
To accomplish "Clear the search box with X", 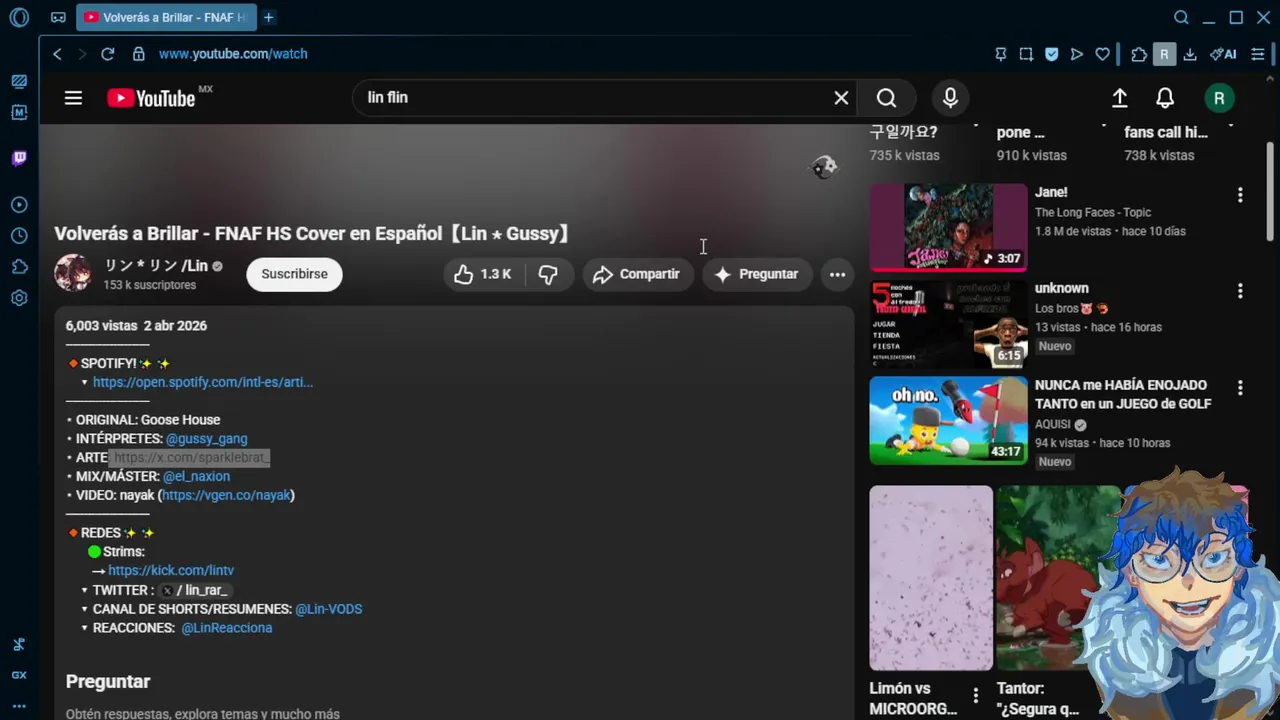I will 841,98.
